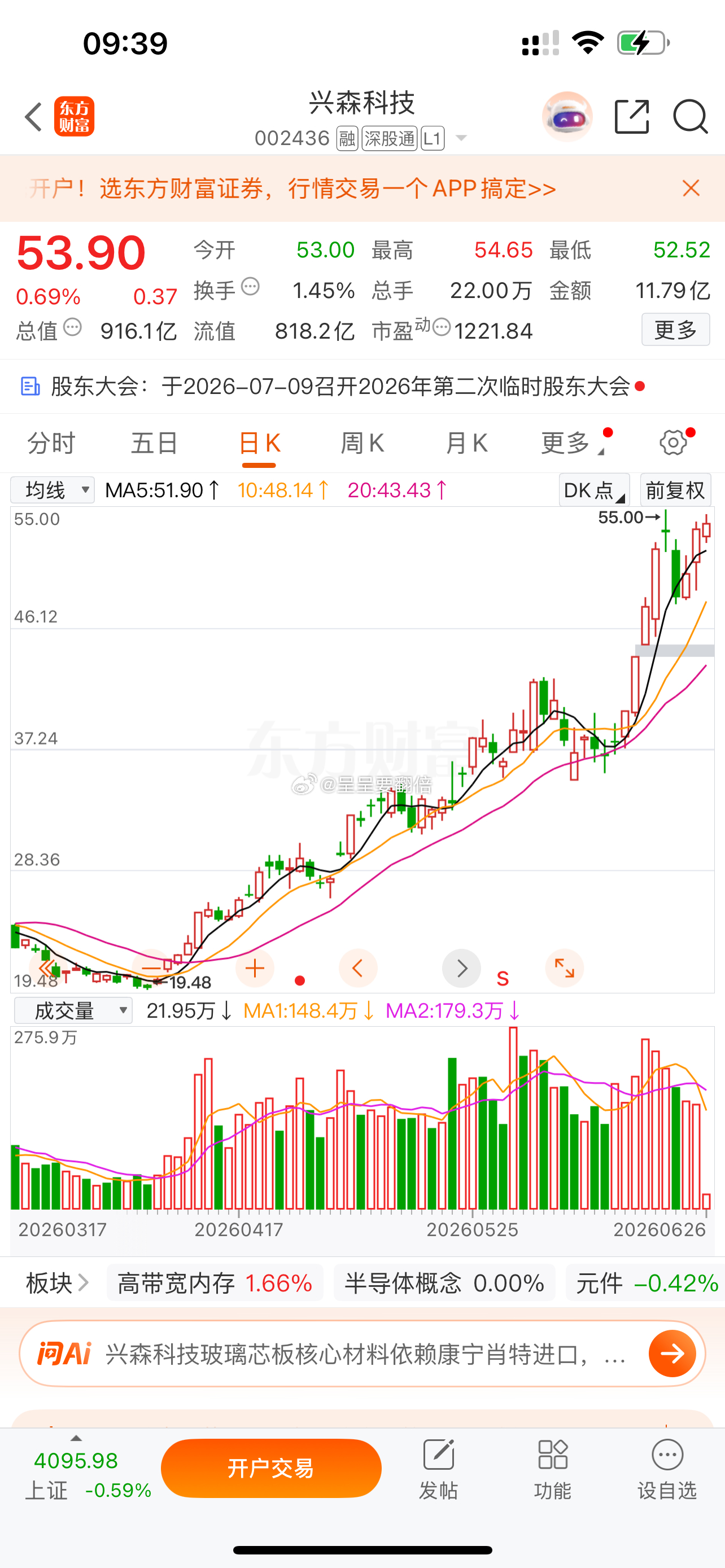Tap 融 margin trading badge
Screen dimensions: 725x1568
[347, 139]
